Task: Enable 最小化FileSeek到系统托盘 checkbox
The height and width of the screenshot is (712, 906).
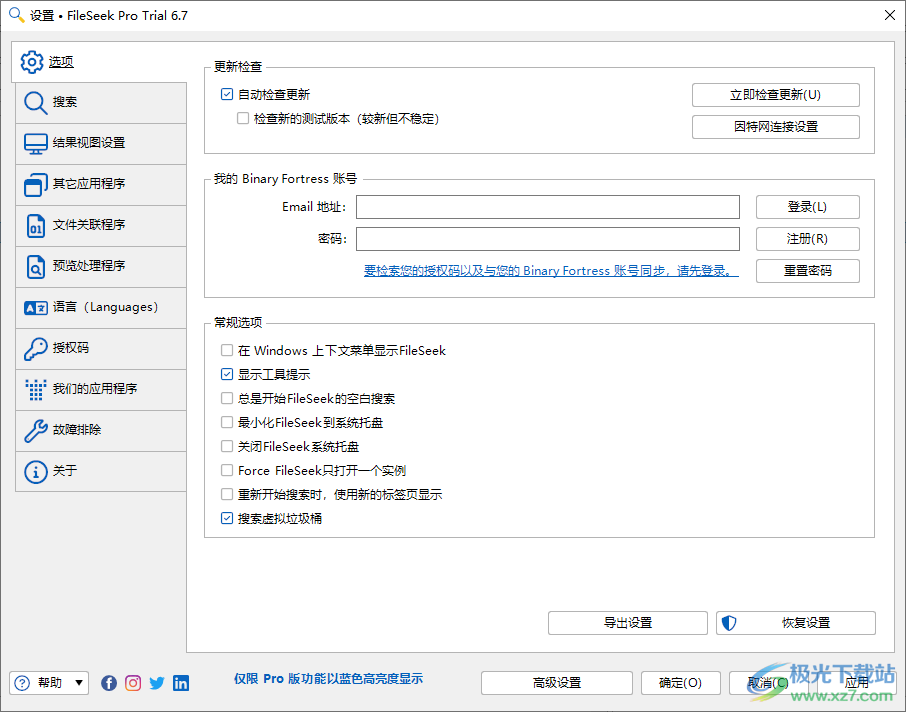Action: [227, 422]
